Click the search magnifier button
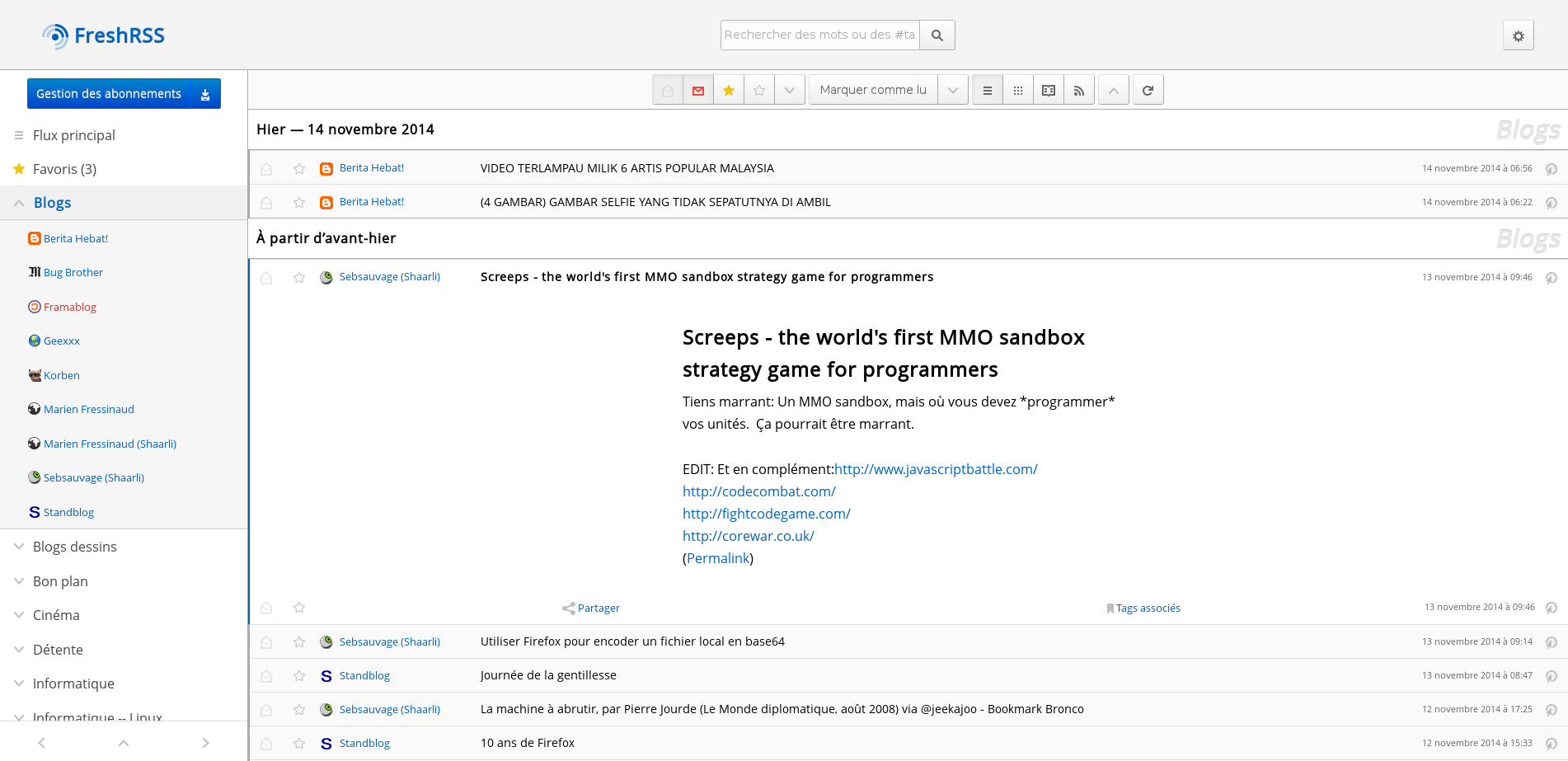The height and width of the screenshot is (761, 1568). point(937,35)
